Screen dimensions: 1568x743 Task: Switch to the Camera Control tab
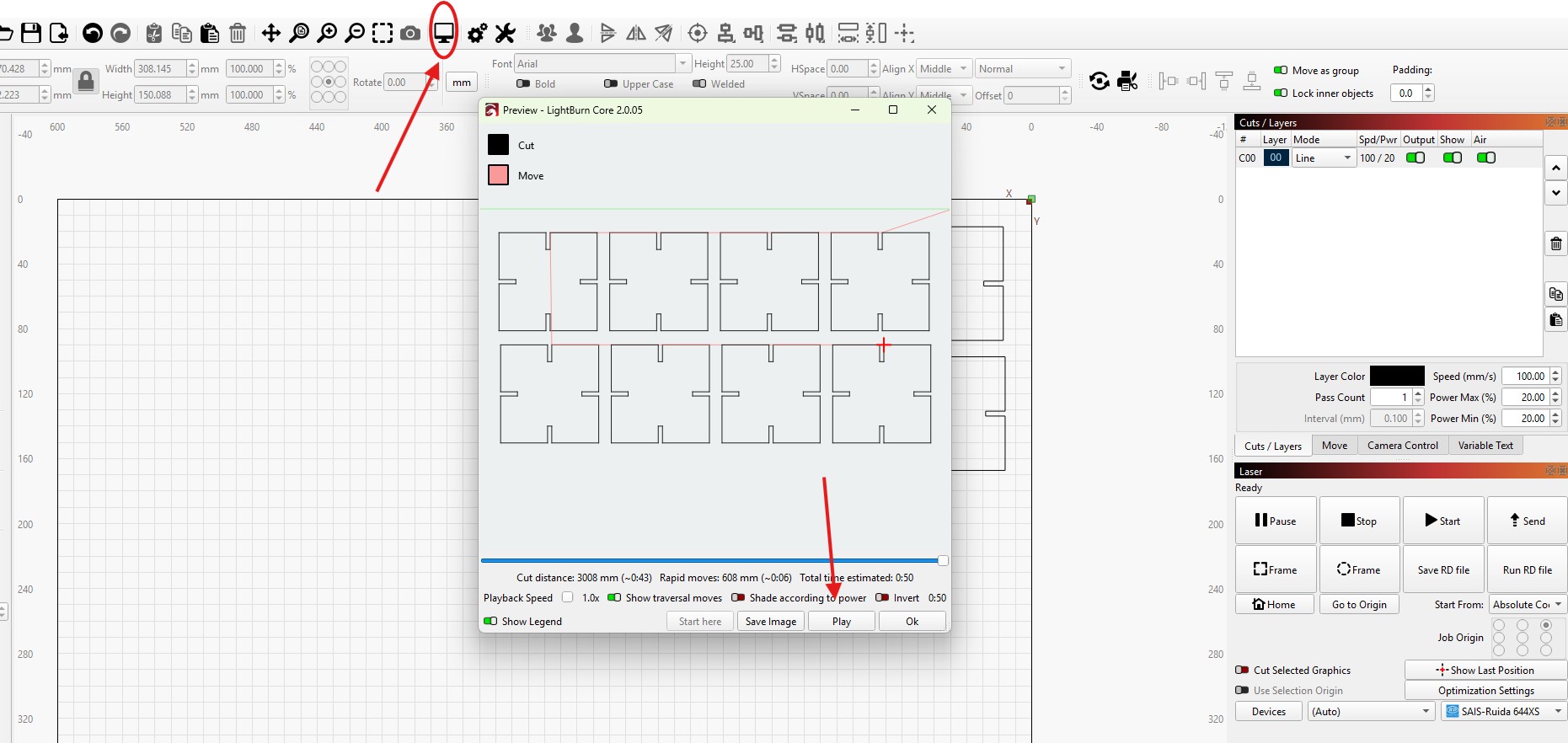pyautogui.click(x=1403, y=445)
